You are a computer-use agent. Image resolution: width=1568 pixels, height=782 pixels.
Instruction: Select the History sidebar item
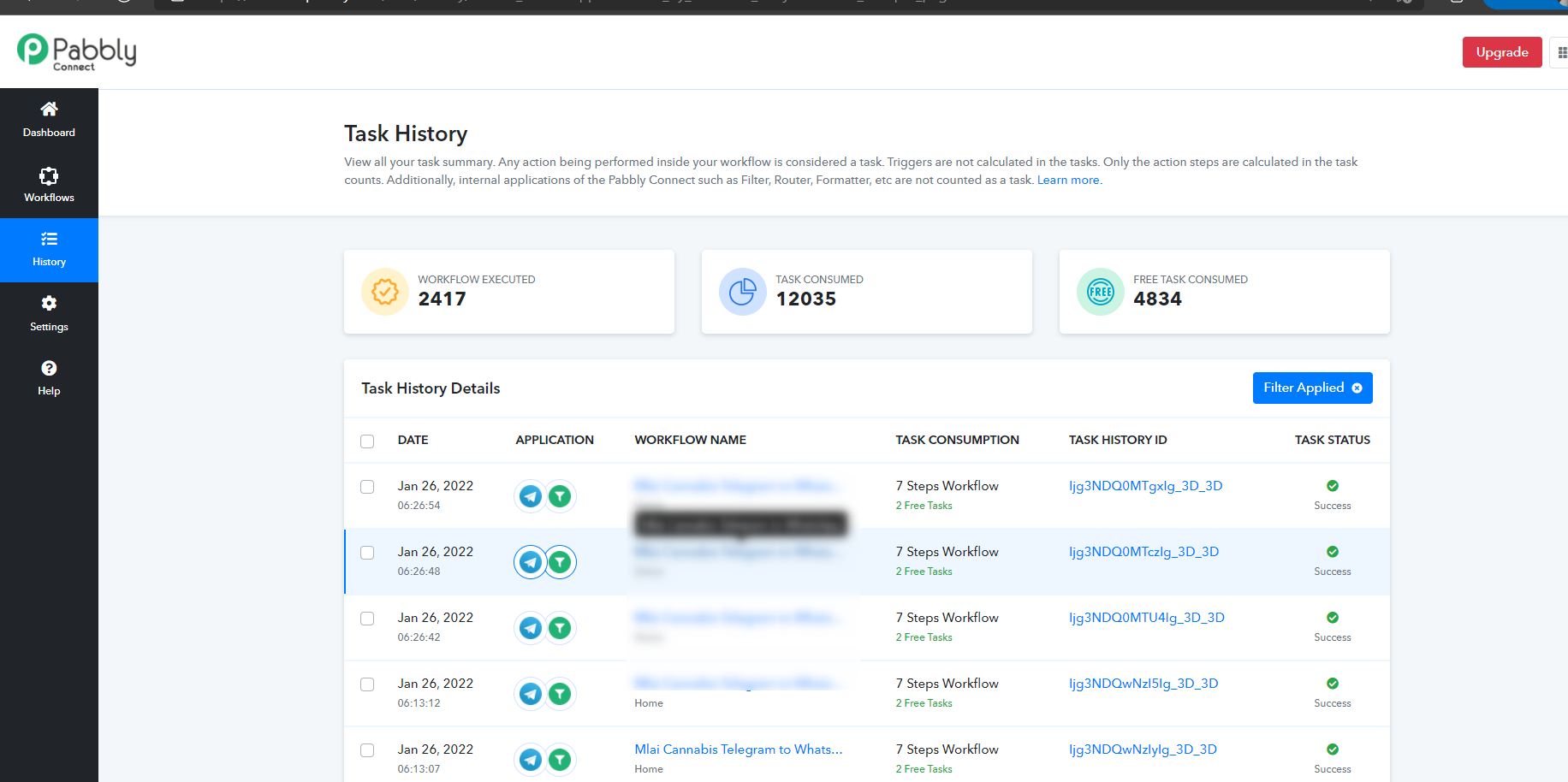point(49,250)
